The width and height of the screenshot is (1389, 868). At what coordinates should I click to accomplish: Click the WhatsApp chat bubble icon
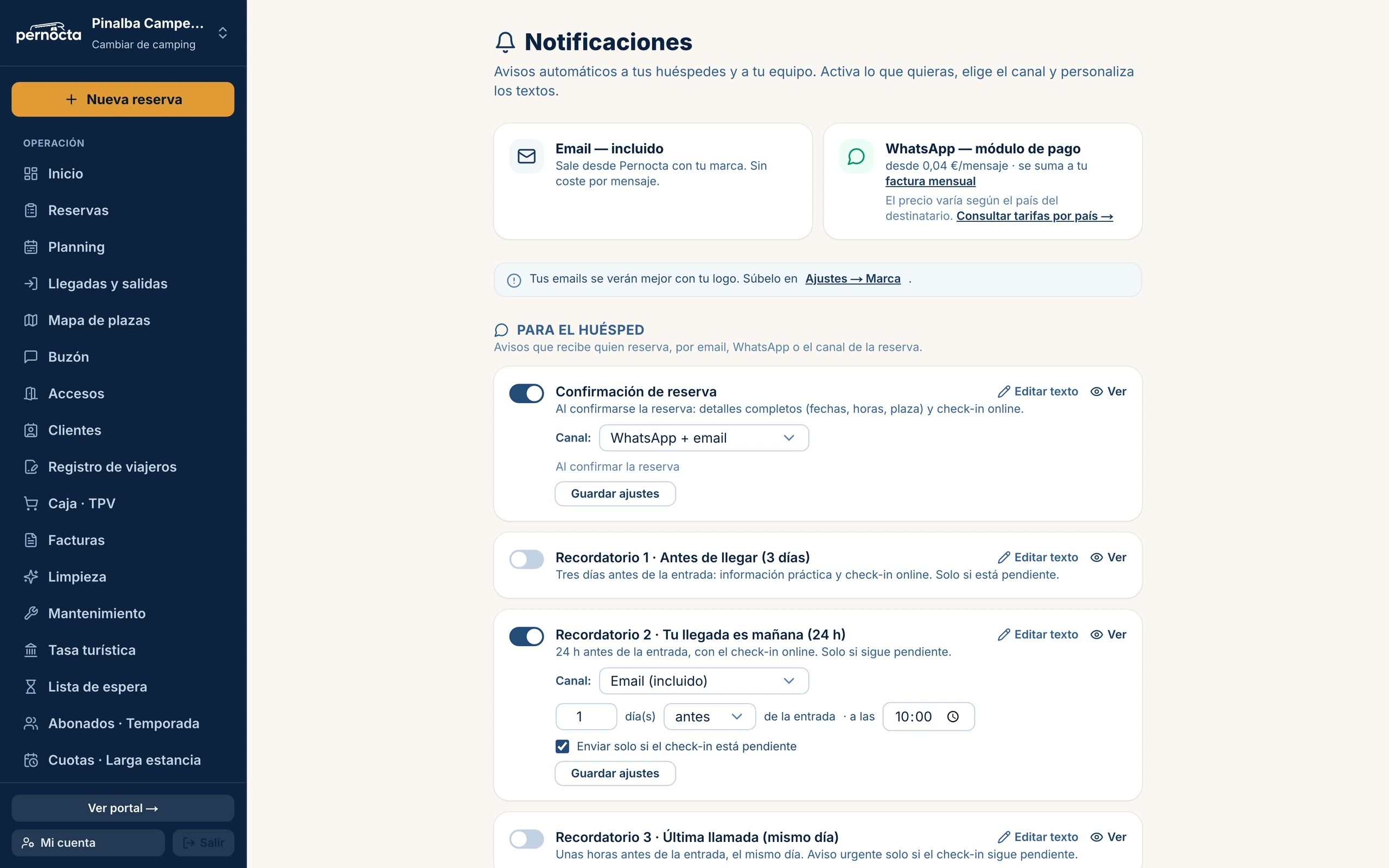point(856,156)
